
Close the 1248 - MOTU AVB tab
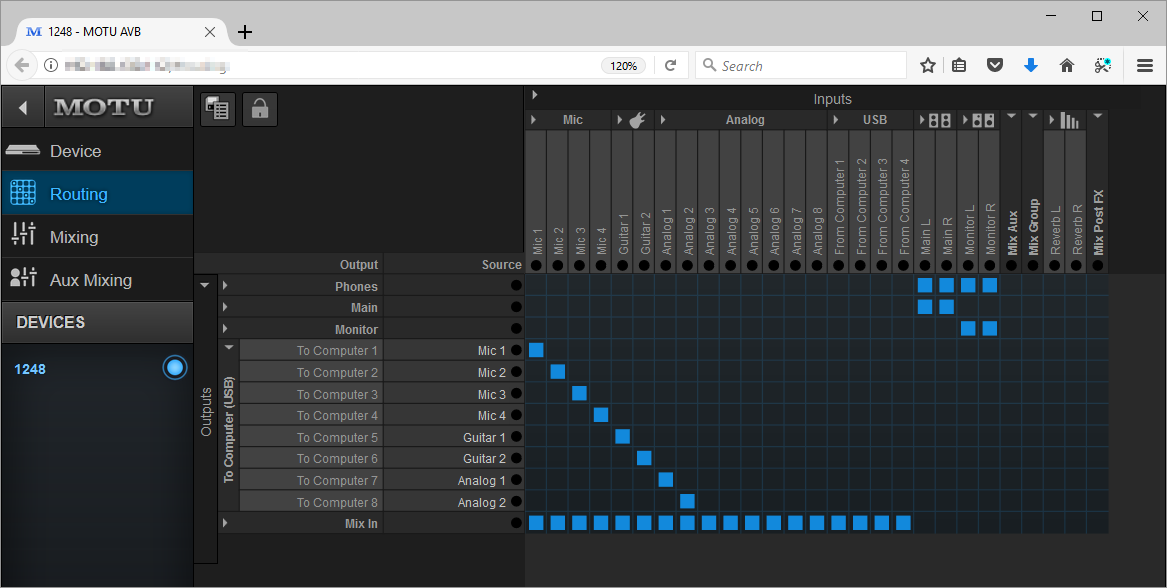(210, 32)
